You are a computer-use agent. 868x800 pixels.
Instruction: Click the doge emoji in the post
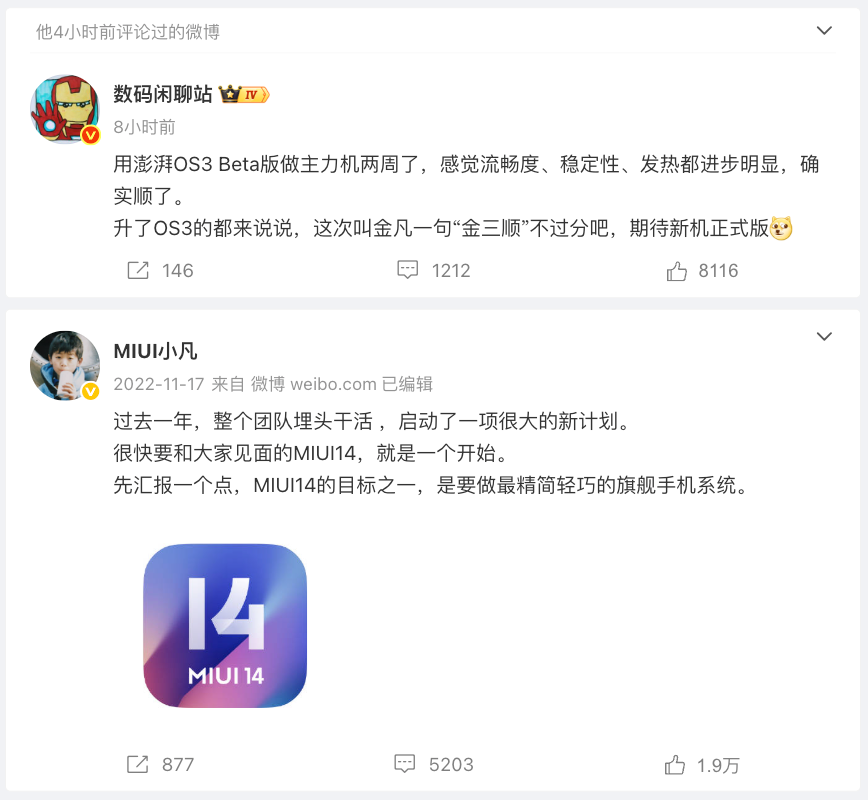point(781,228)
